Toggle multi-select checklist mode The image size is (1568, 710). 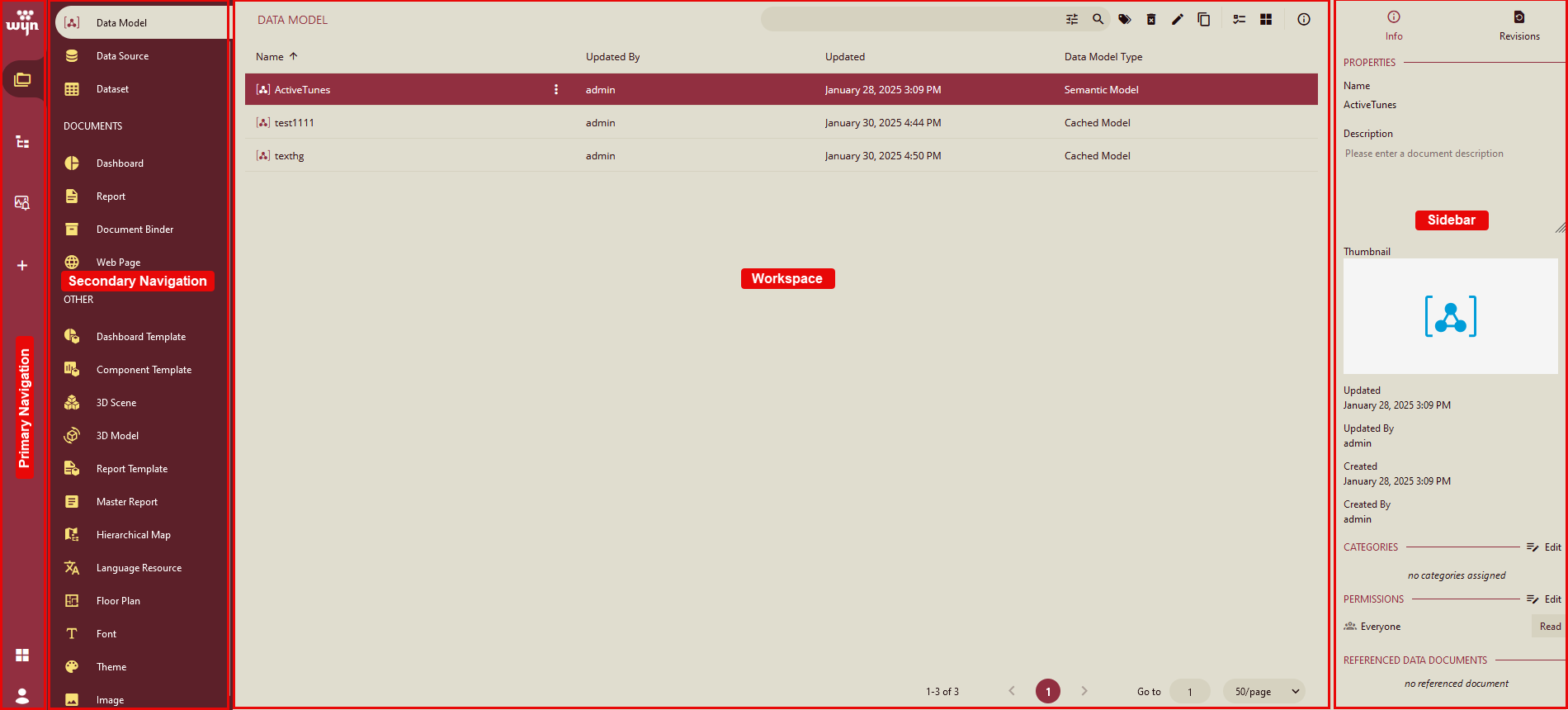coord(1240,19)
